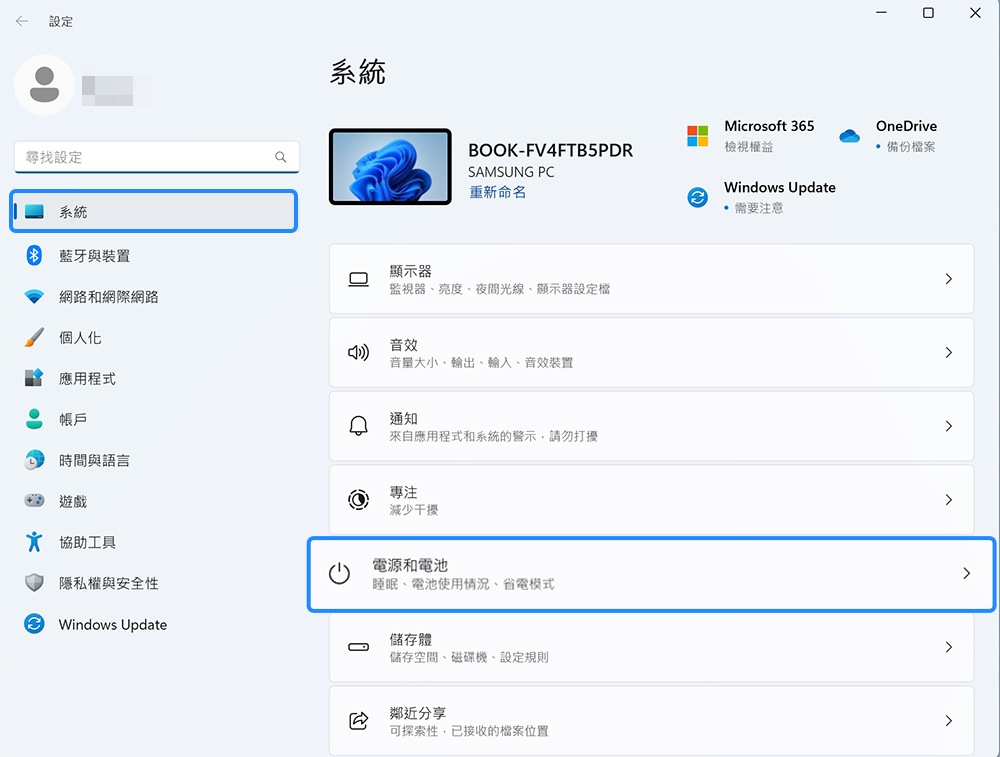Open 顯示器 settings

651,279
